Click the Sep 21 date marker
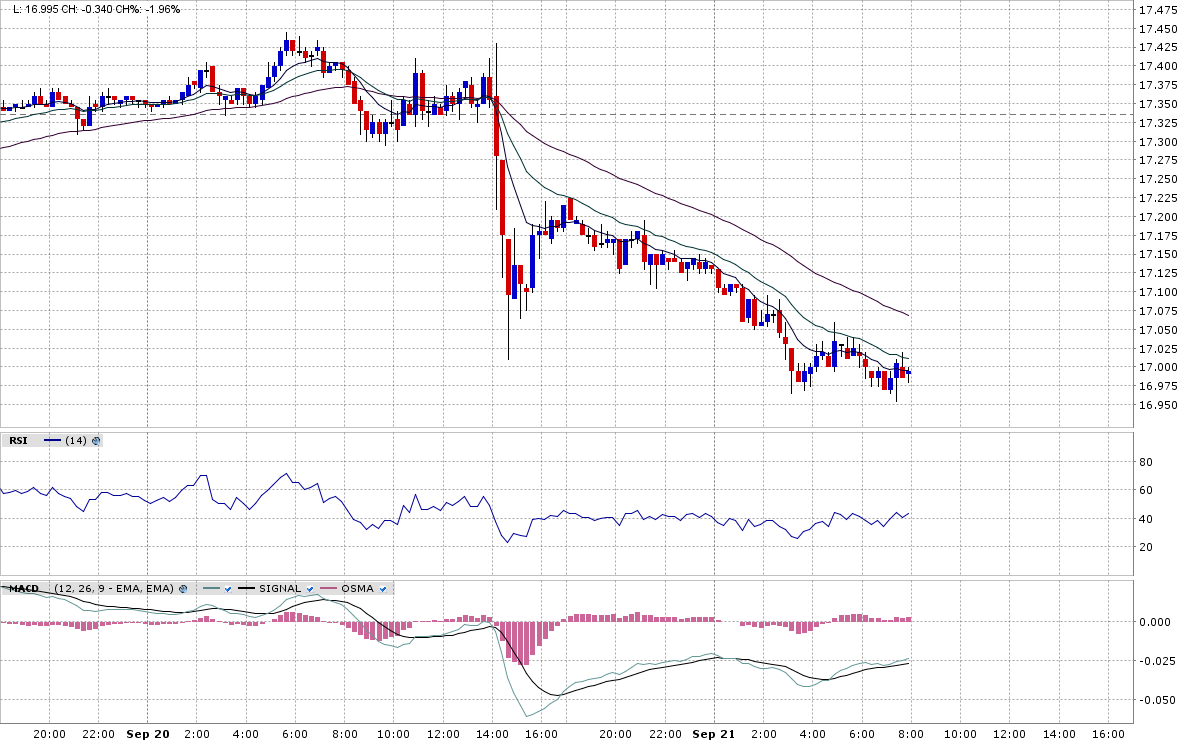This screenshot has width=1186, height=748. tap(714, 734)
